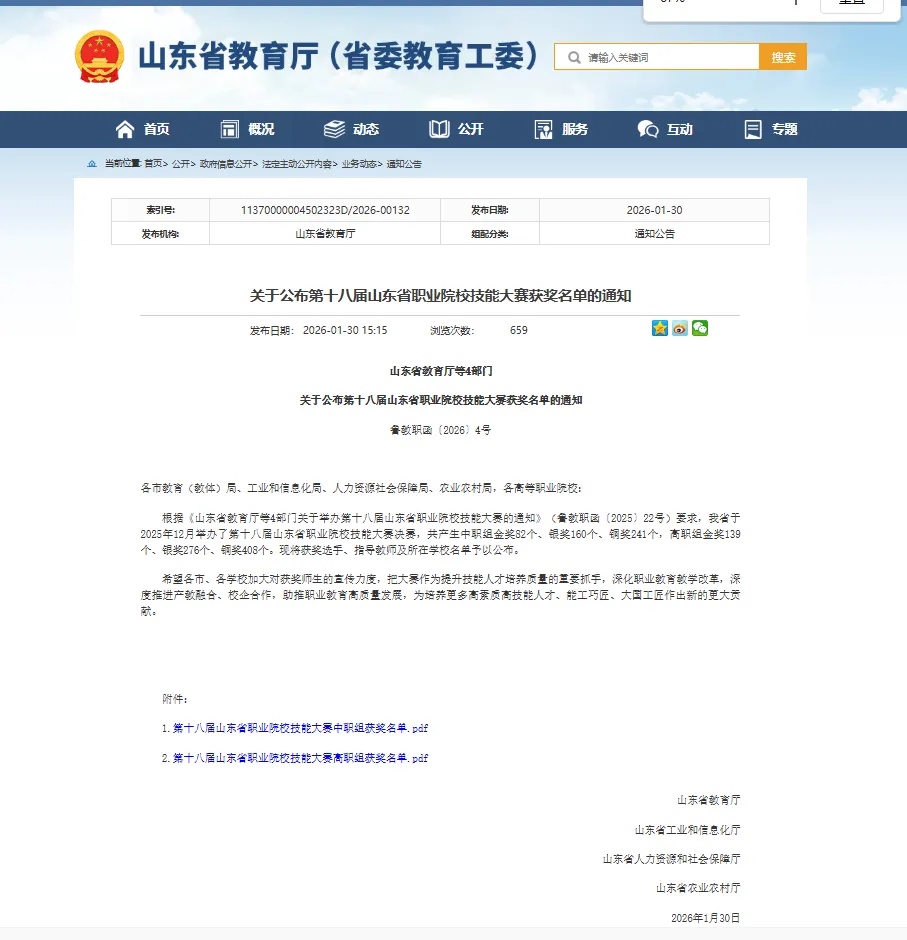The image size is (907, 940).
Task: Open the 概况 navigation item
Action: point(247,129)
